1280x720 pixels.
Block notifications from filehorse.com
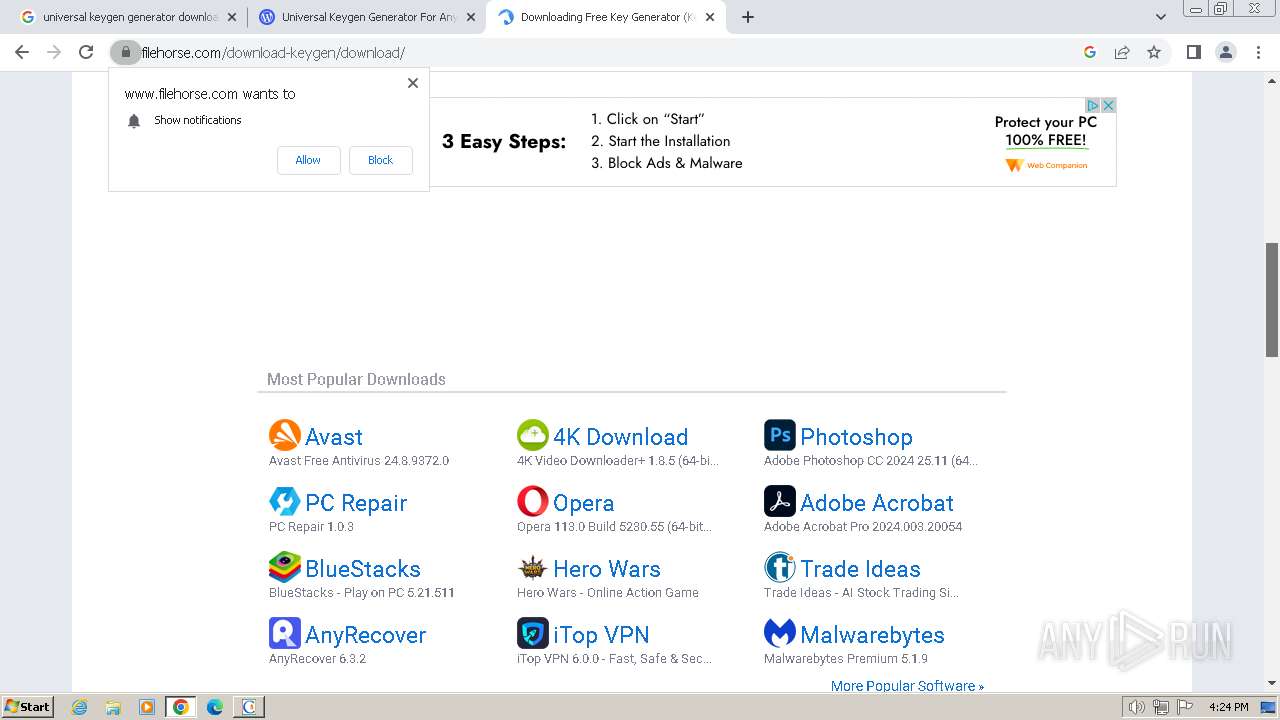[x=380, y=160]
